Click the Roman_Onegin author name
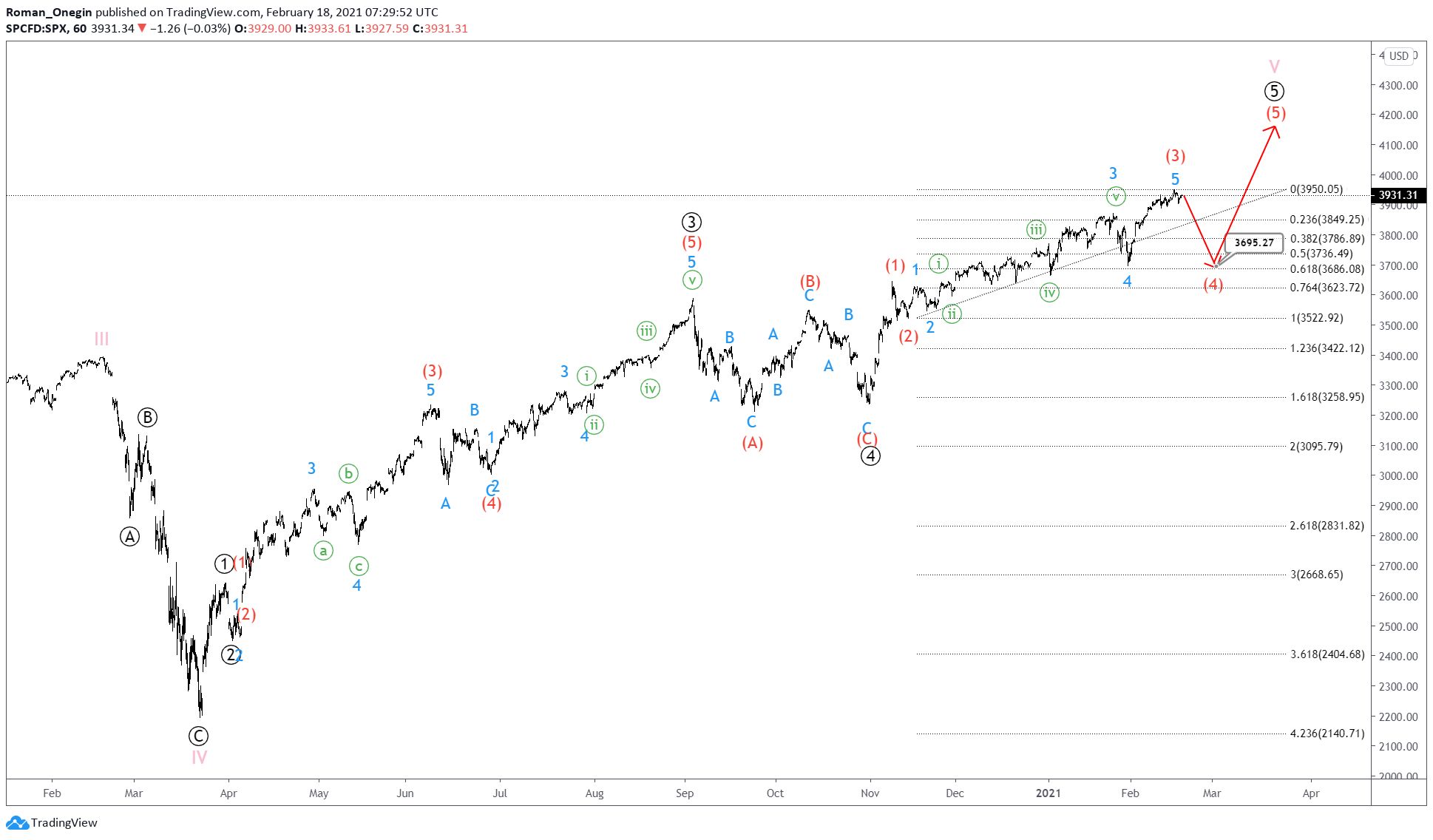This screenshot has height=840, width=1433. coord(49,12)
